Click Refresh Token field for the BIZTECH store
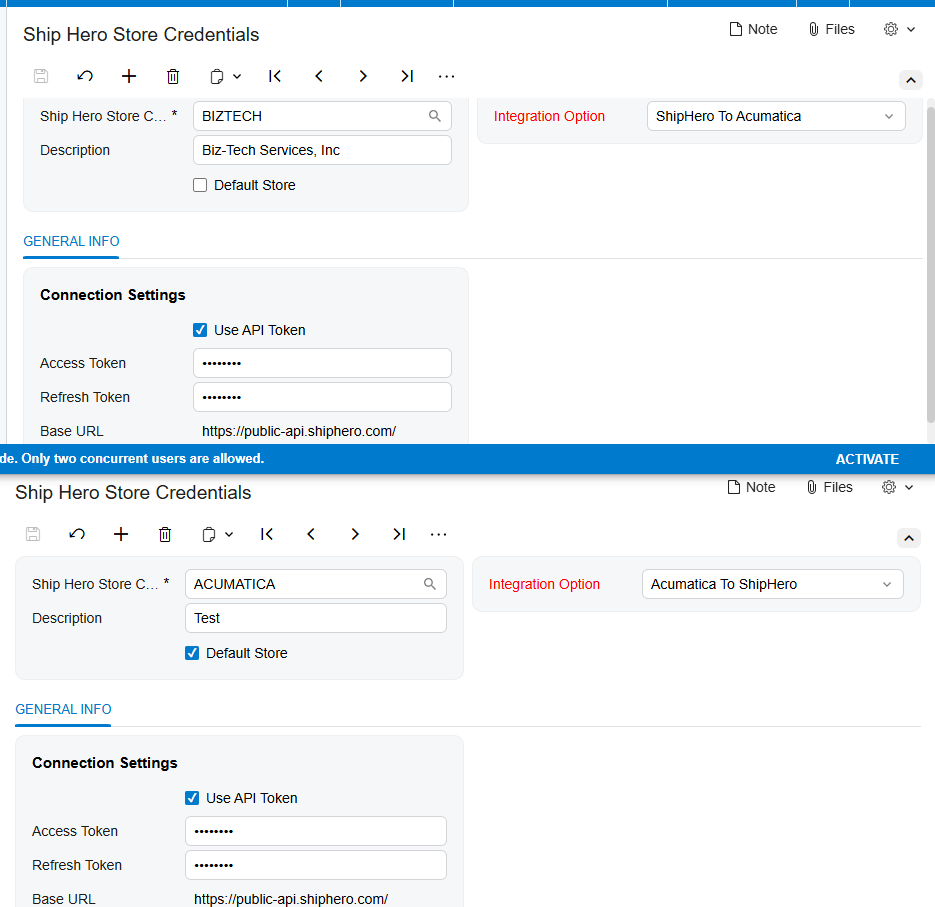The width and height of the screenshot is (935, 907). point(322,397)
